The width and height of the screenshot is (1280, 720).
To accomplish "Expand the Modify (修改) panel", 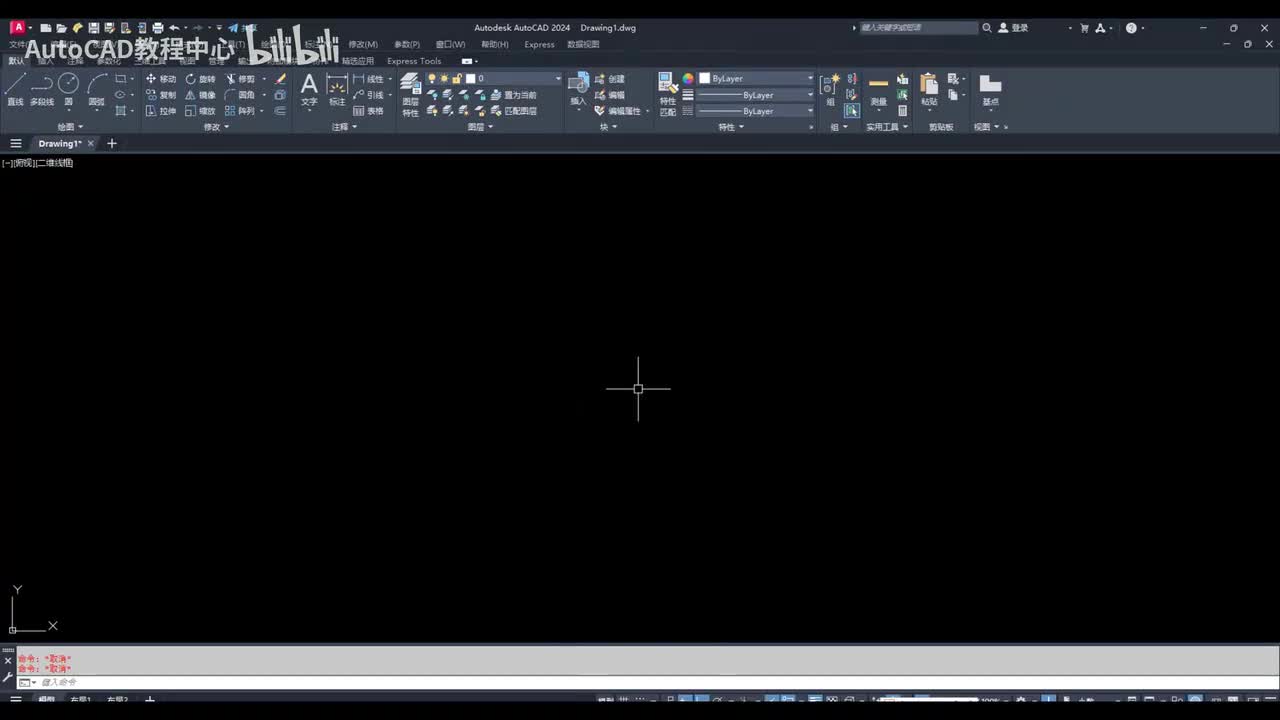I will point(217,127).
